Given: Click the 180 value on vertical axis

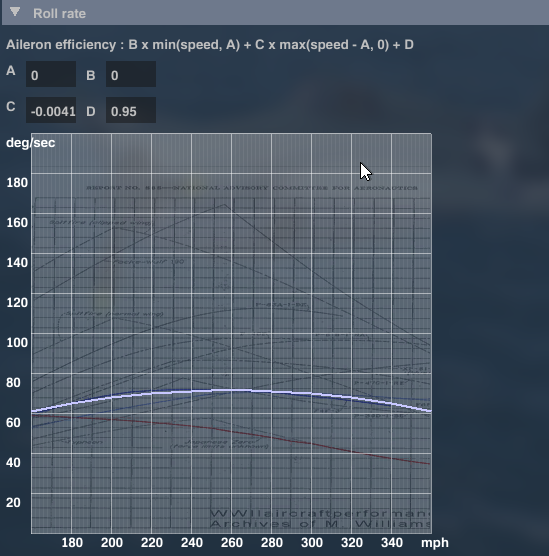Looking at the screenshot, I should 17,183.
